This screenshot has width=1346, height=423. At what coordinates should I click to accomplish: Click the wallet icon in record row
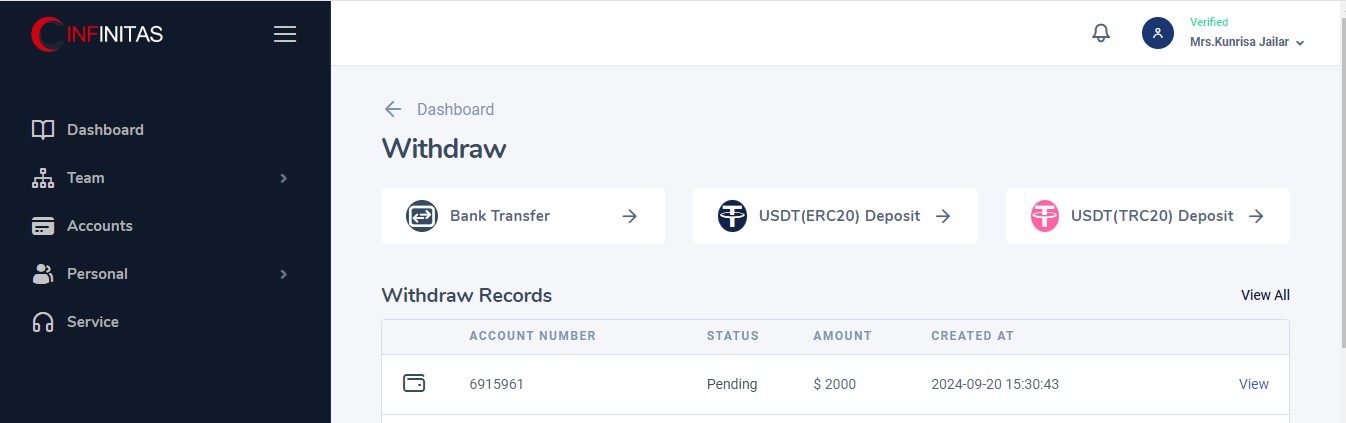pos(414,383)
